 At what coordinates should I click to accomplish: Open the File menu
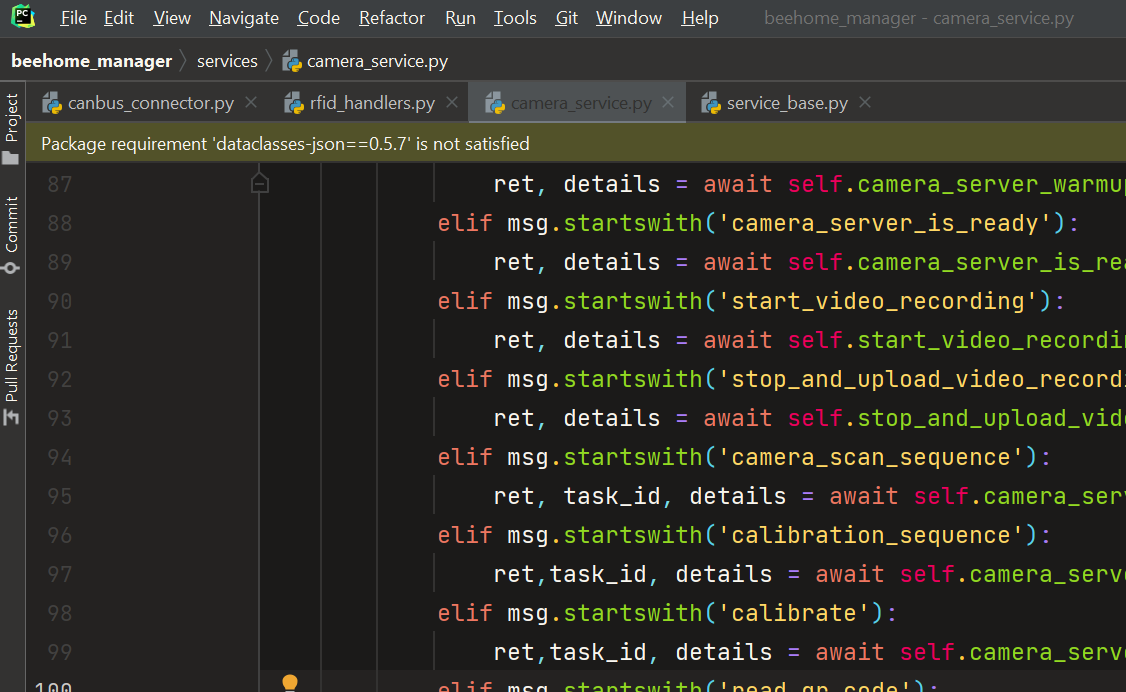click(73, 18)
